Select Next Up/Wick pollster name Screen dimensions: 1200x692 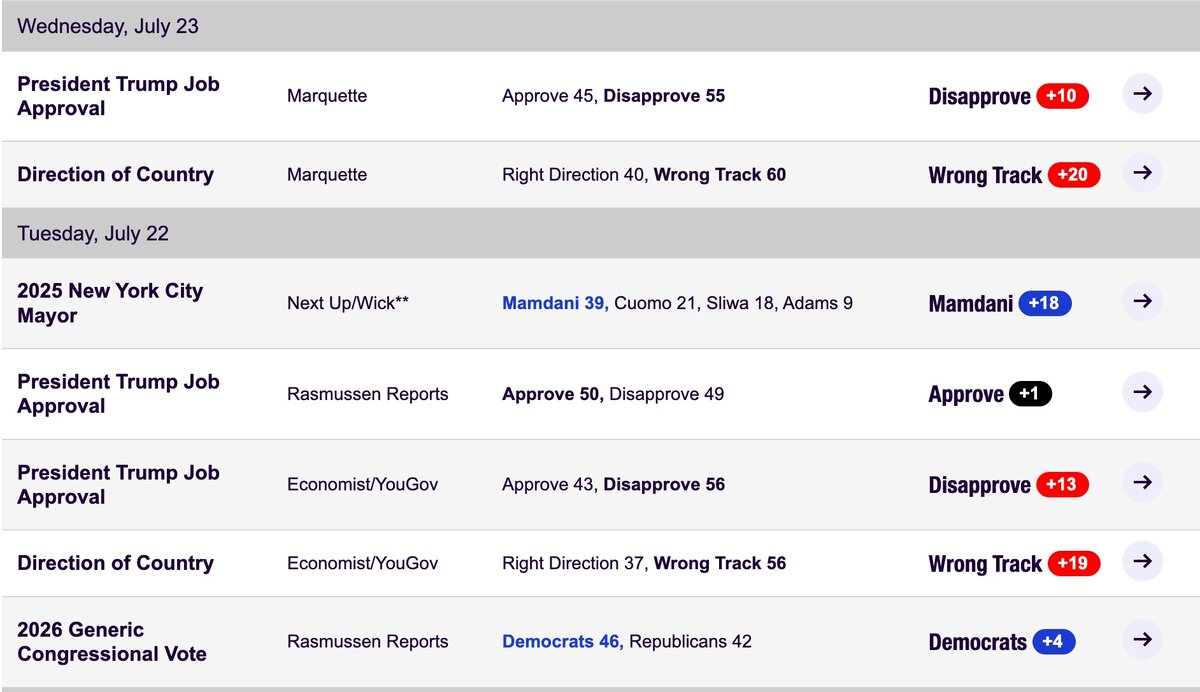click(347, 303)
